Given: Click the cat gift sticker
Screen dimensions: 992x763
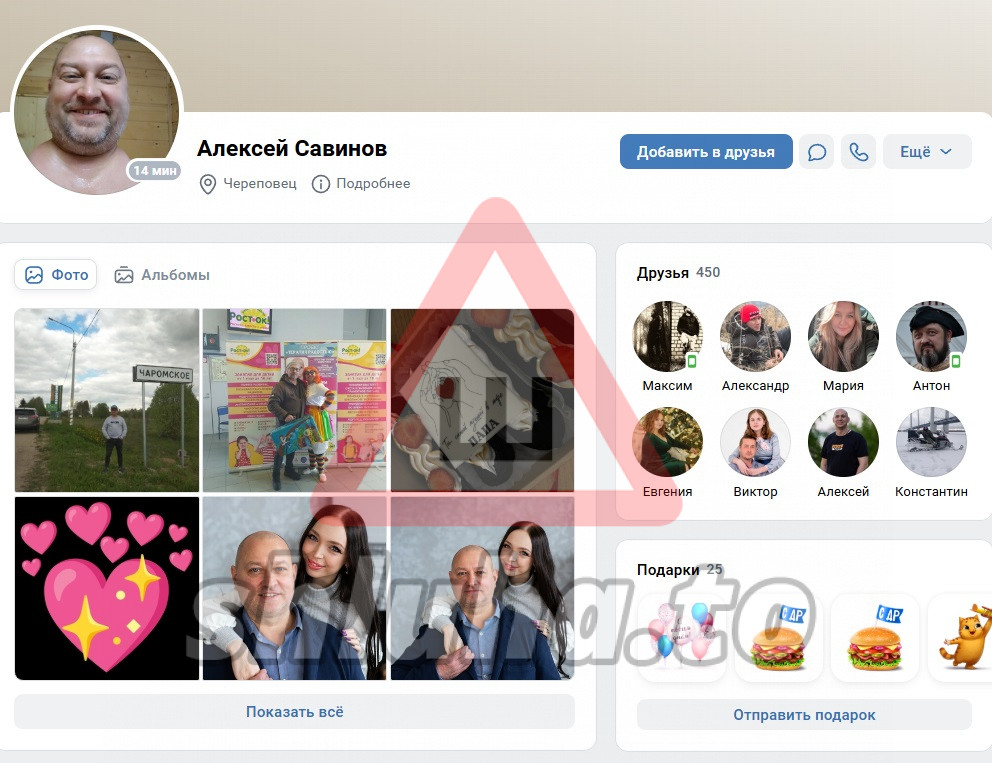Looking at the screenshot, I should [962, 637].
